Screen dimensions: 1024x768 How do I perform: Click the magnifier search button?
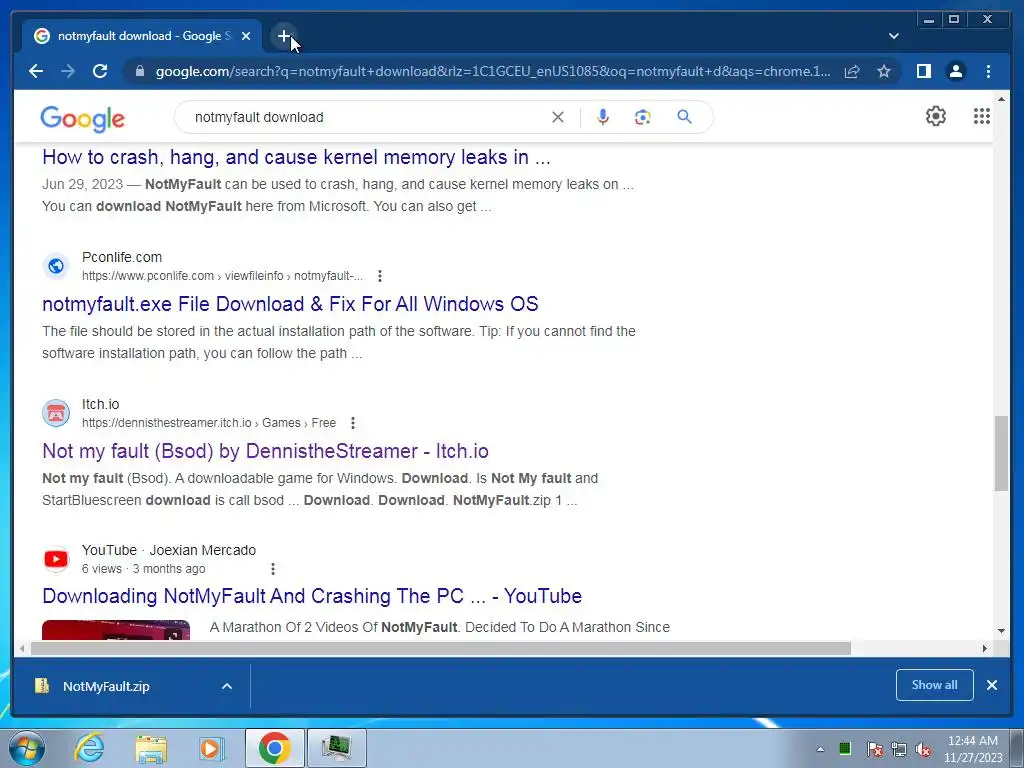pos(684,117)
